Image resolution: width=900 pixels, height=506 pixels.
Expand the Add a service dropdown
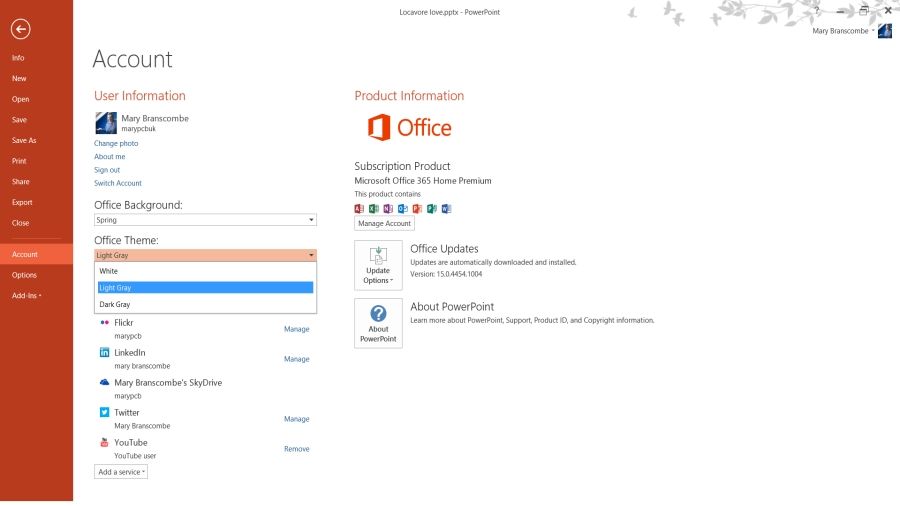click(121, 472)
